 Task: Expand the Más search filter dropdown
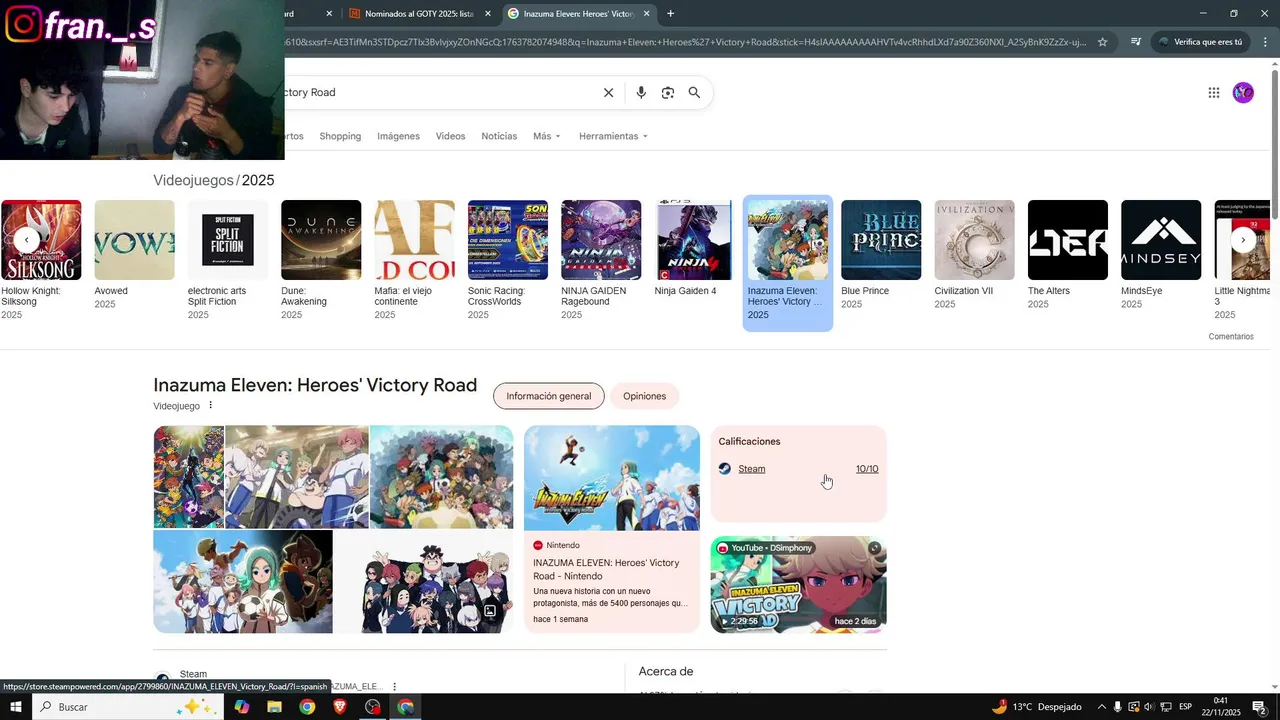(547, 136)
